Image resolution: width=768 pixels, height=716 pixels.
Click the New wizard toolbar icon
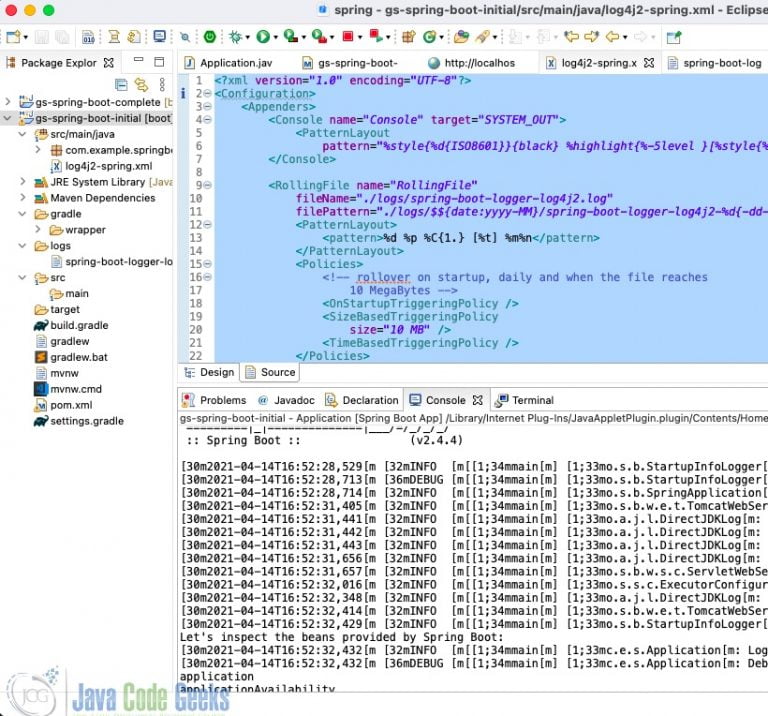click(x=14, y=37)
